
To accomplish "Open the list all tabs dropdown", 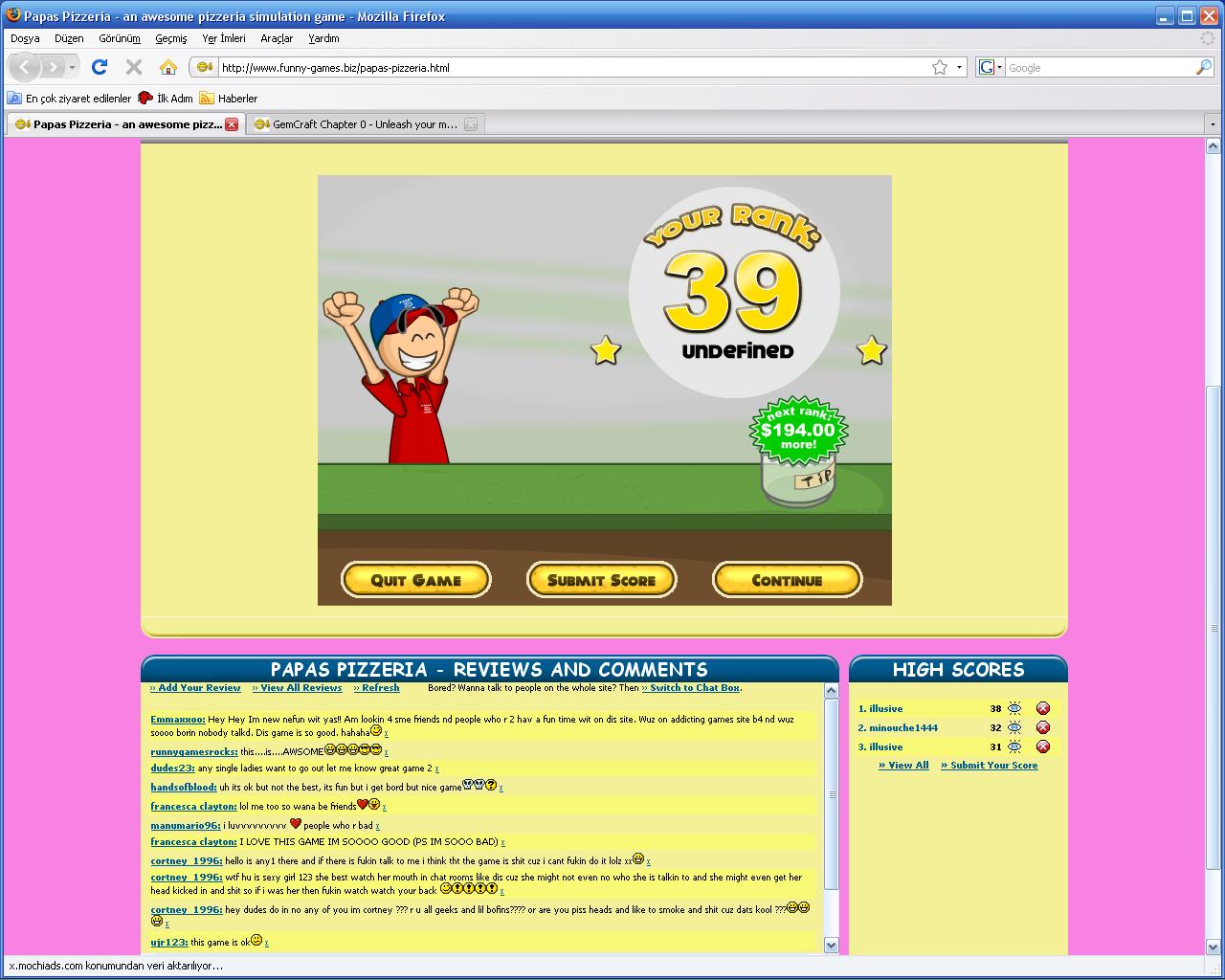I will [x=1213, y=124].
